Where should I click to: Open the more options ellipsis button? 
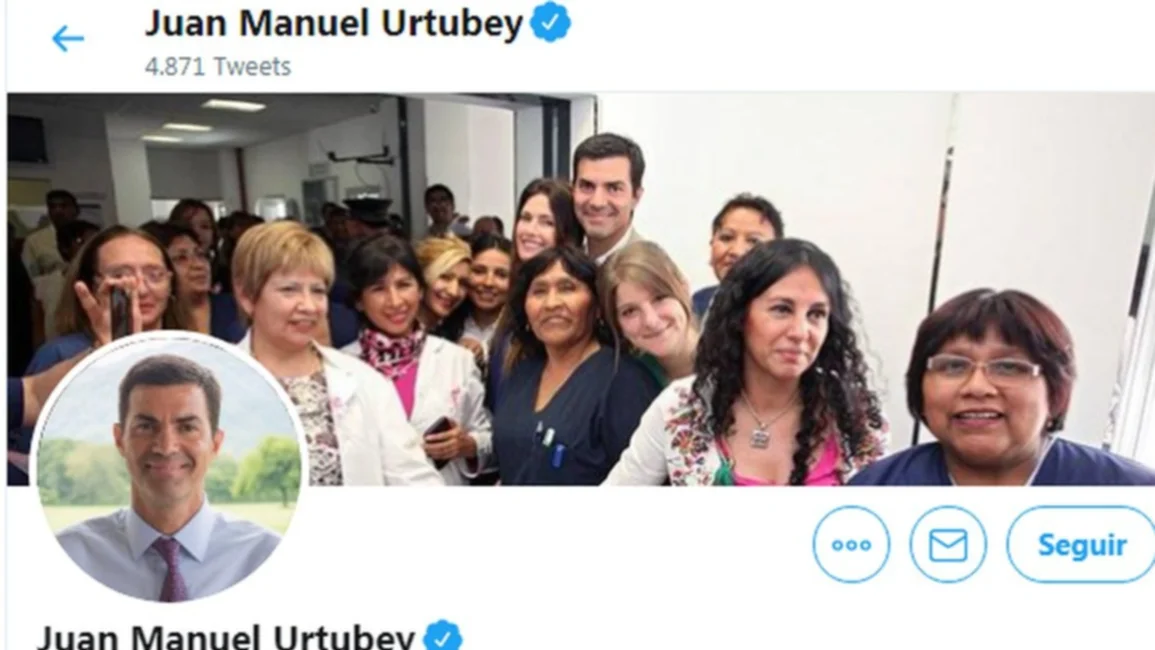tap(851, 545)
